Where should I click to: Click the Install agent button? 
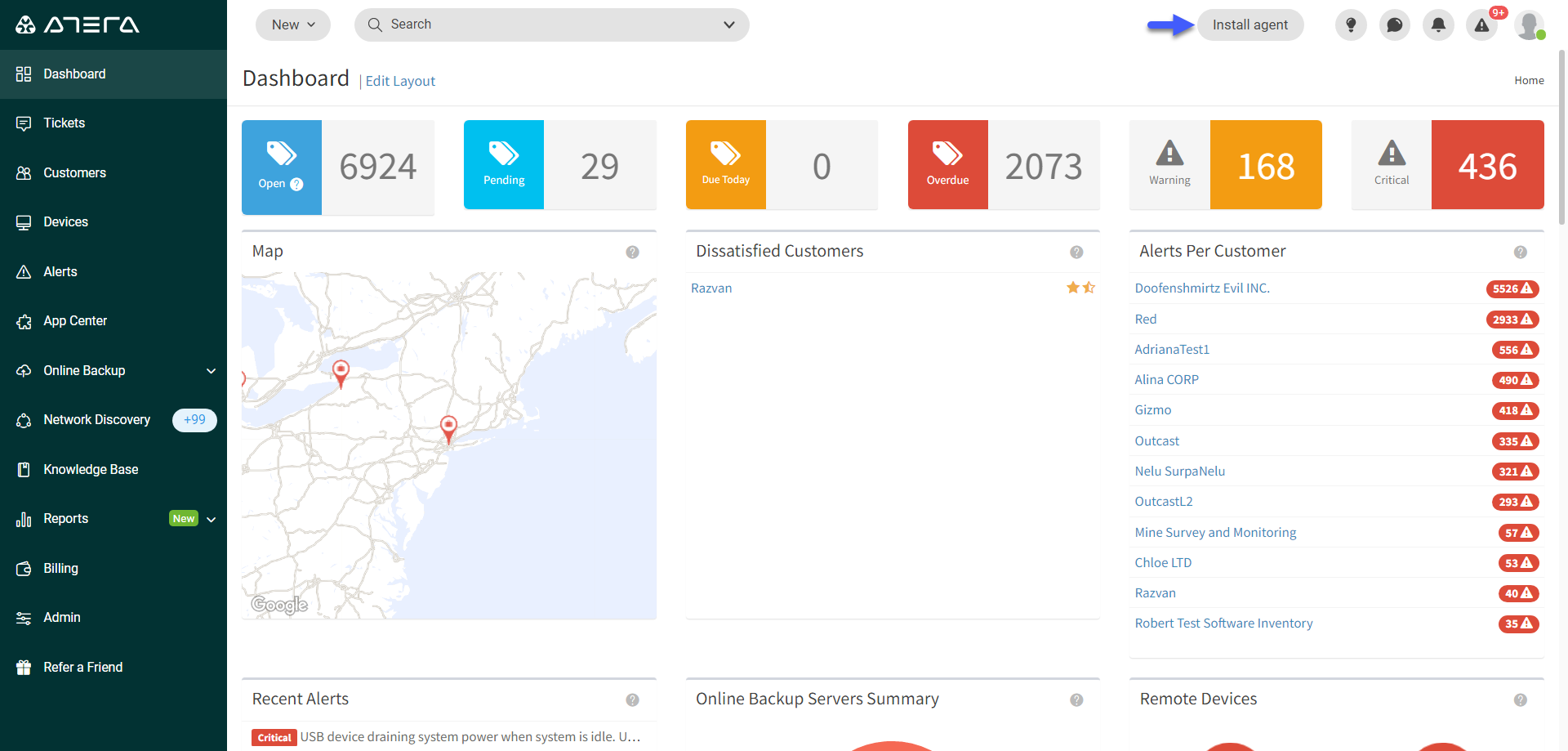tap(1249, 25)
